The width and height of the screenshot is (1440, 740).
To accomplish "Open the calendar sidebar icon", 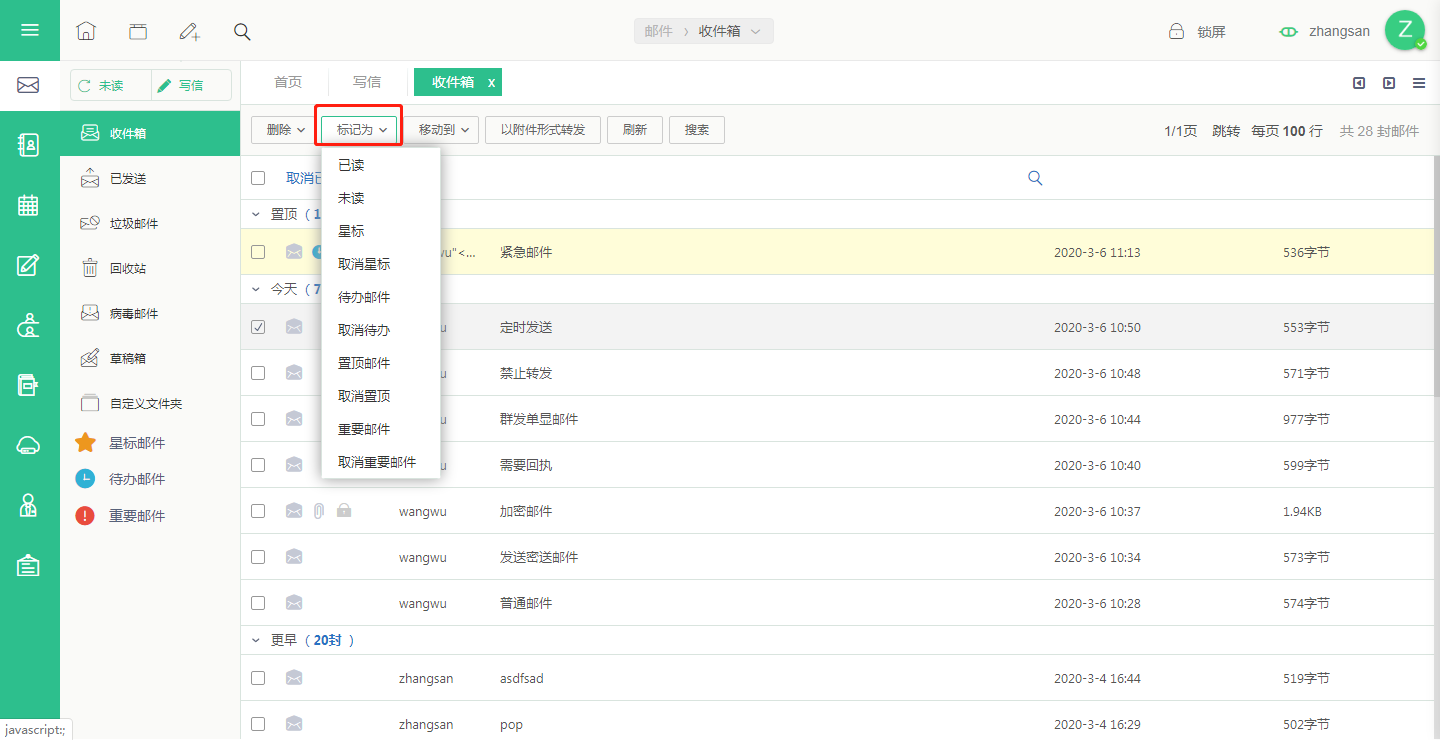I will (28, 205).
